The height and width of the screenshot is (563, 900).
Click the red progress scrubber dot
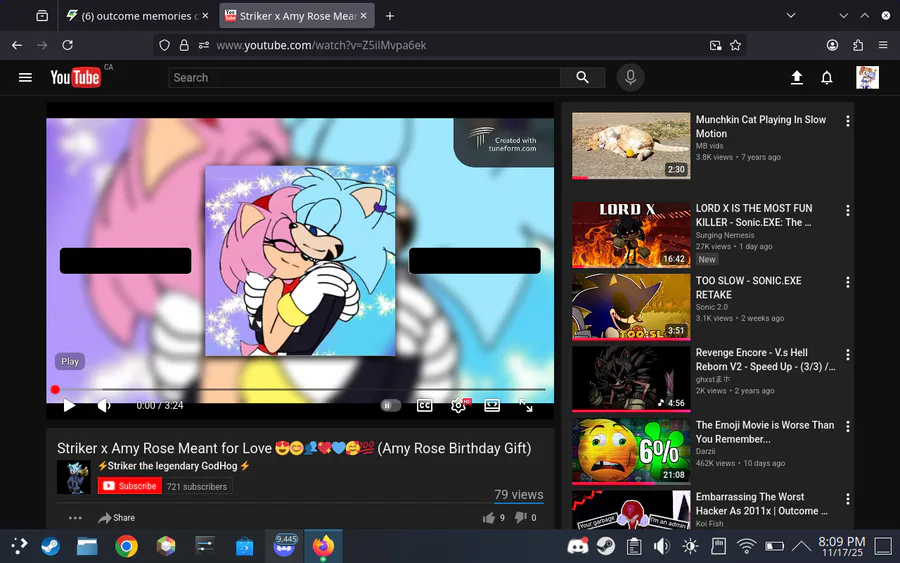point(55,390)
